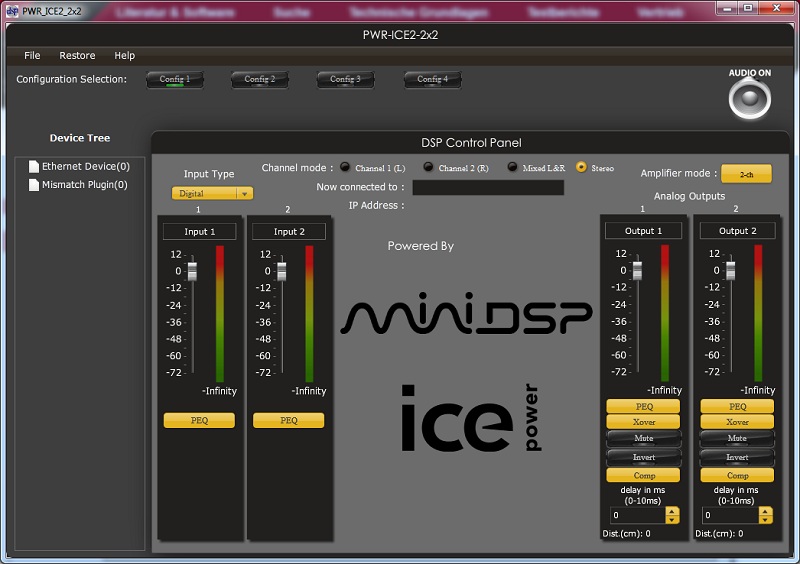
Task: Click the Now connected to field
Action: click(x=488, y=187)
